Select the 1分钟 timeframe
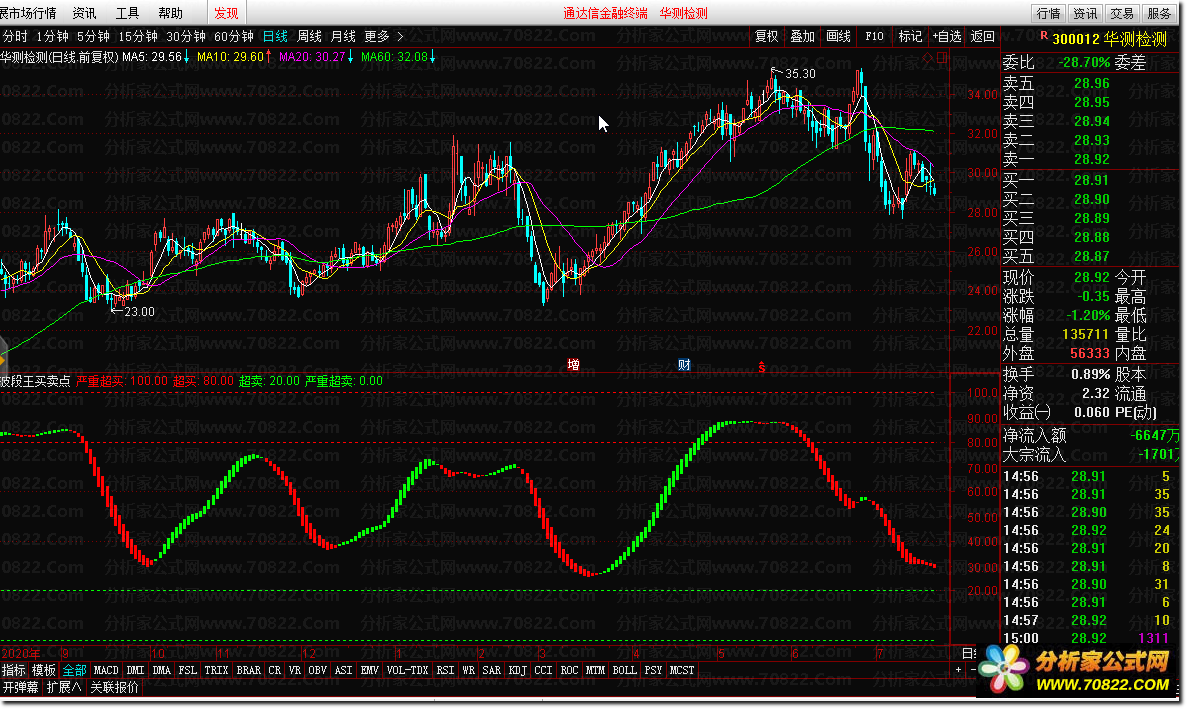Image resolution: width=1188 pixels, height=709 pixels. [52, 36]
